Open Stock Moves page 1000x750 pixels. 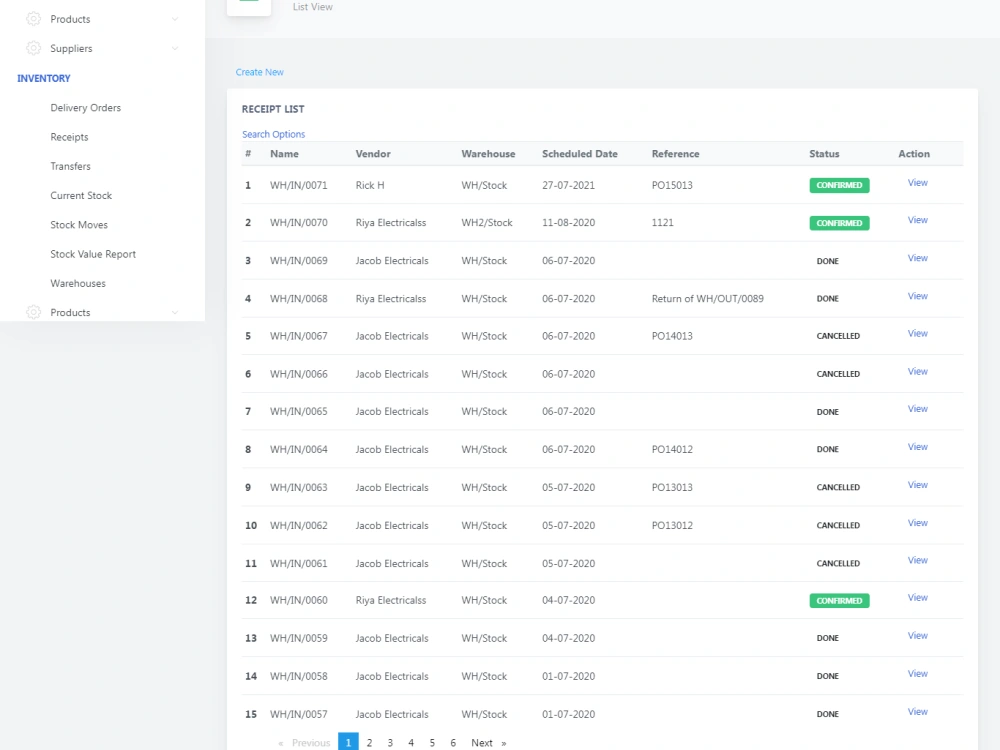click(x=79, y=225)
